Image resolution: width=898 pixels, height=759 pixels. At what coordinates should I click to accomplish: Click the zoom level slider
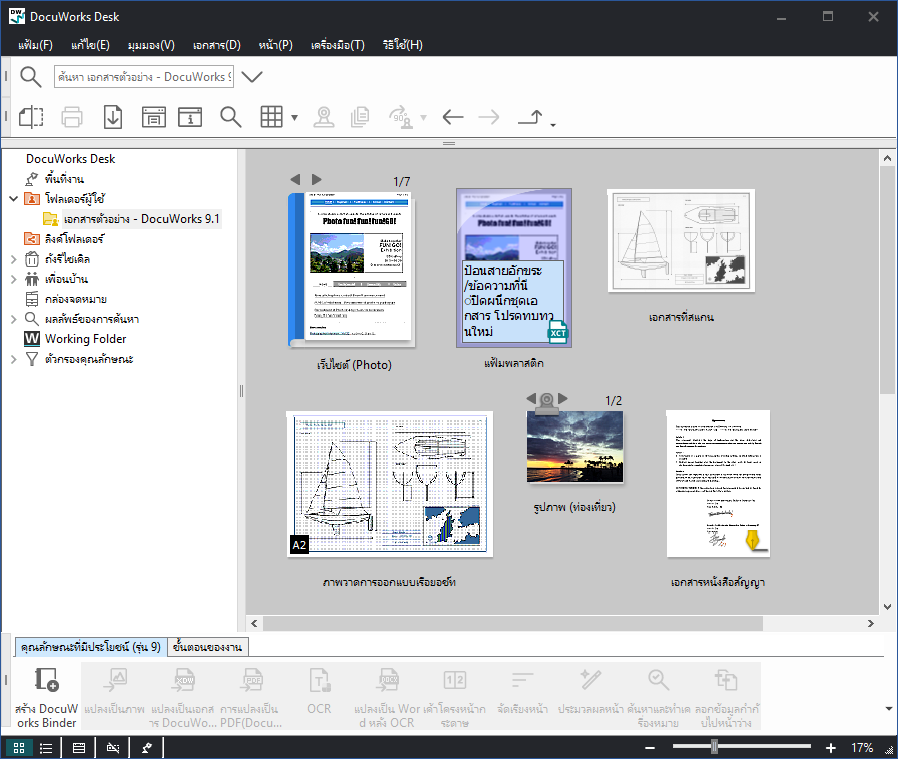coord(713,746)
